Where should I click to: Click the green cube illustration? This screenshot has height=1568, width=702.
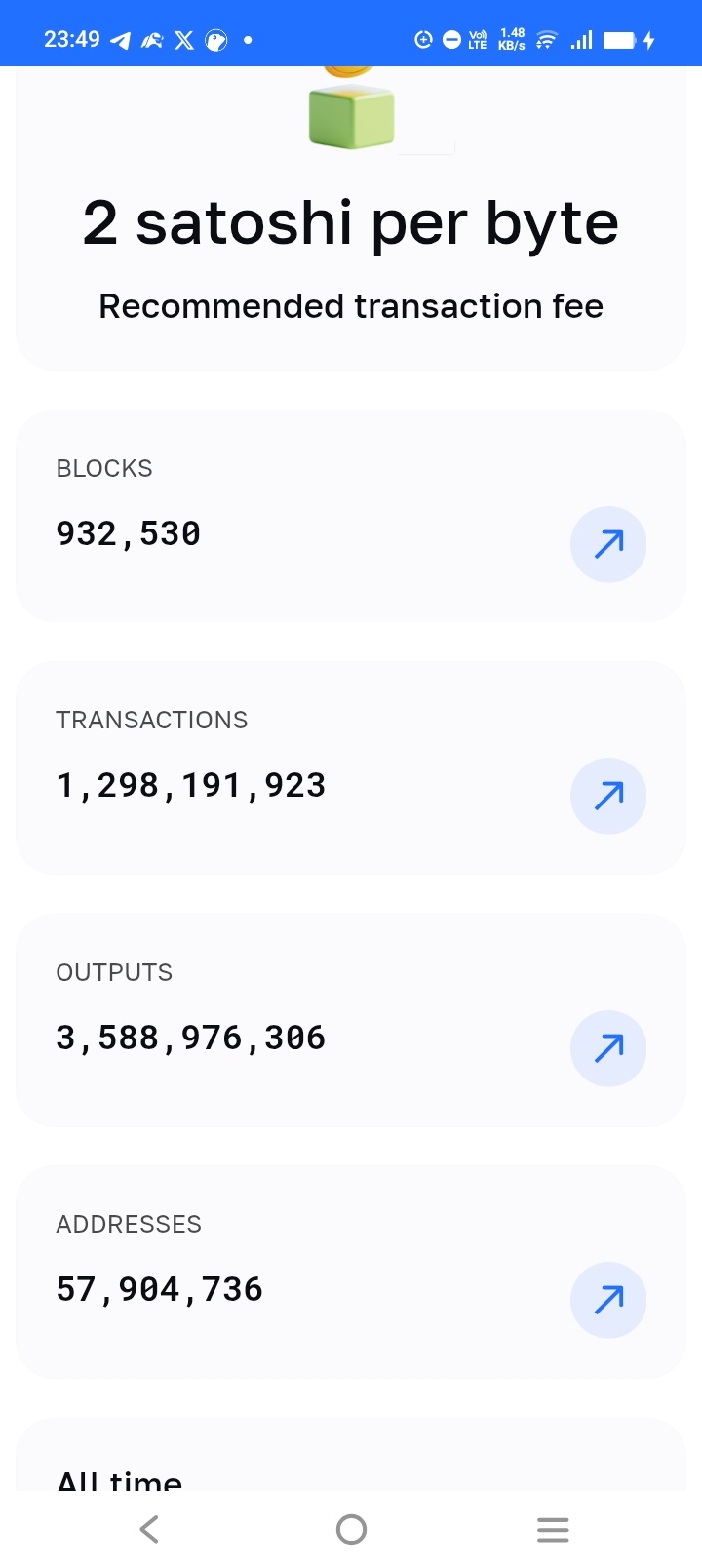(x=352, y=117)
